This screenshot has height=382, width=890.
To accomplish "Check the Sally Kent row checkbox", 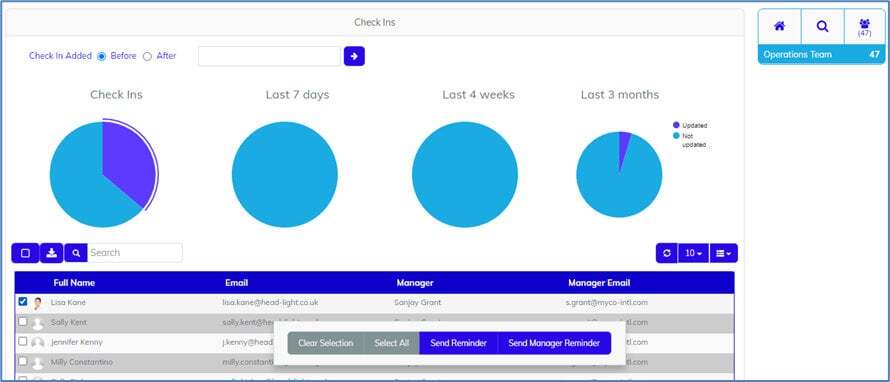I will (23, 321).
